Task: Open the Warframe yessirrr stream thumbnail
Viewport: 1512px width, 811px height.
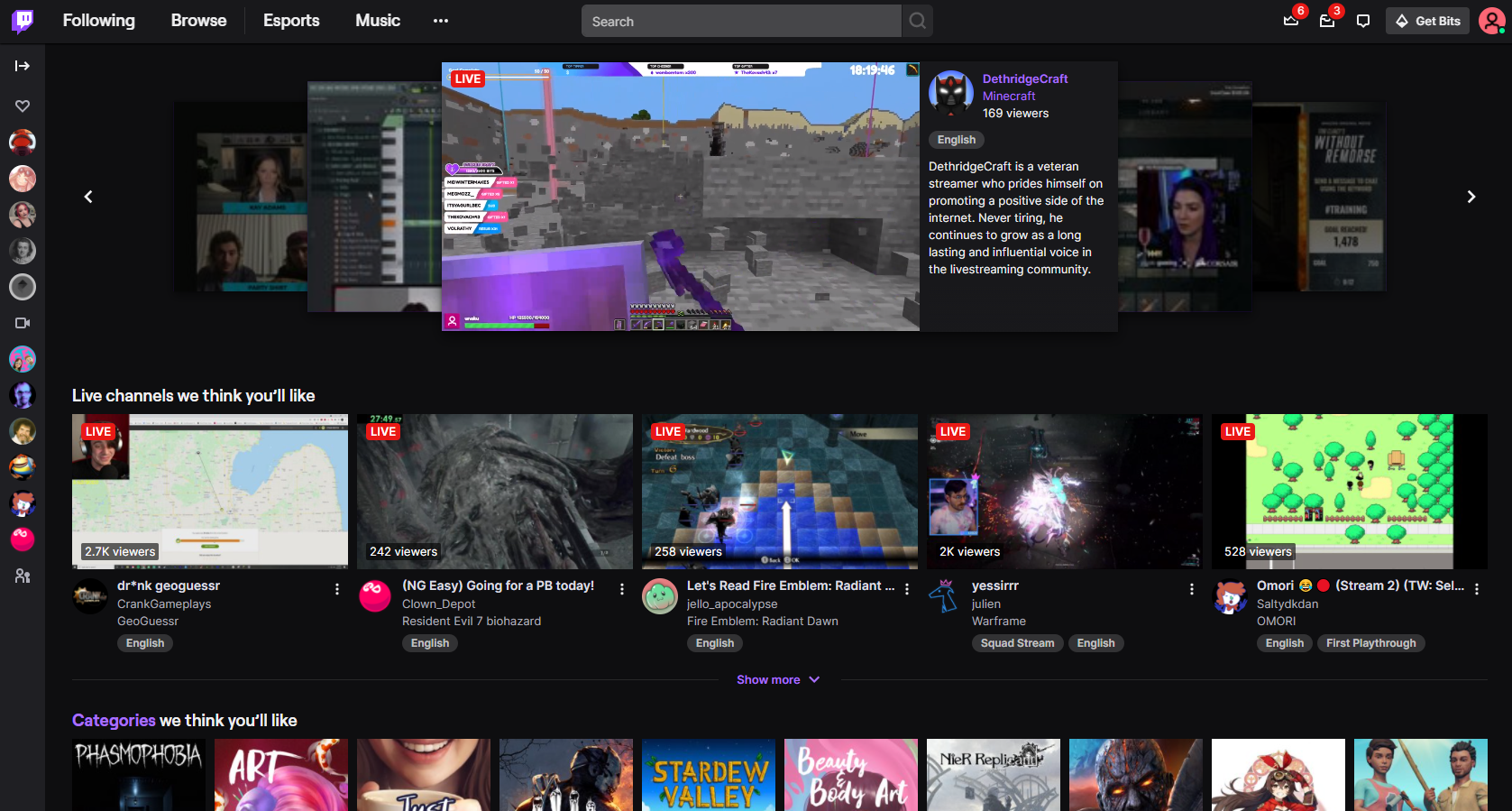Action: click(x=1065, y=492)
